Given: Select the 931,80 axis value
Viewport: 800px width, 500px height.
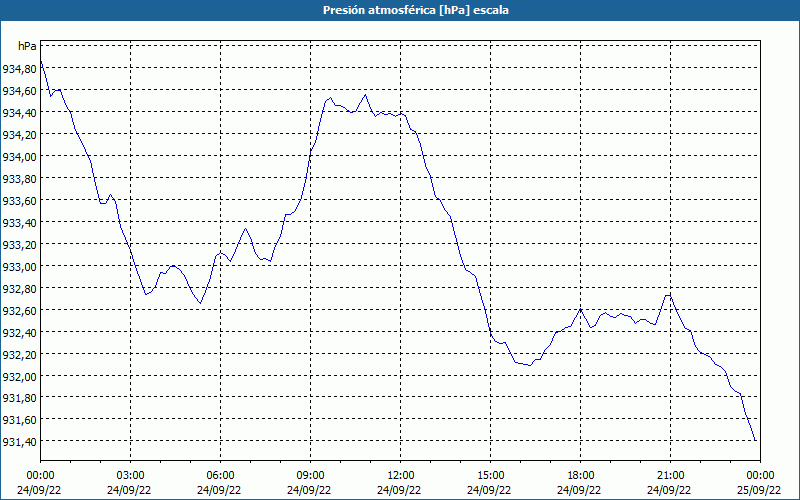Looking at the screenshot, I should [19, 397].
